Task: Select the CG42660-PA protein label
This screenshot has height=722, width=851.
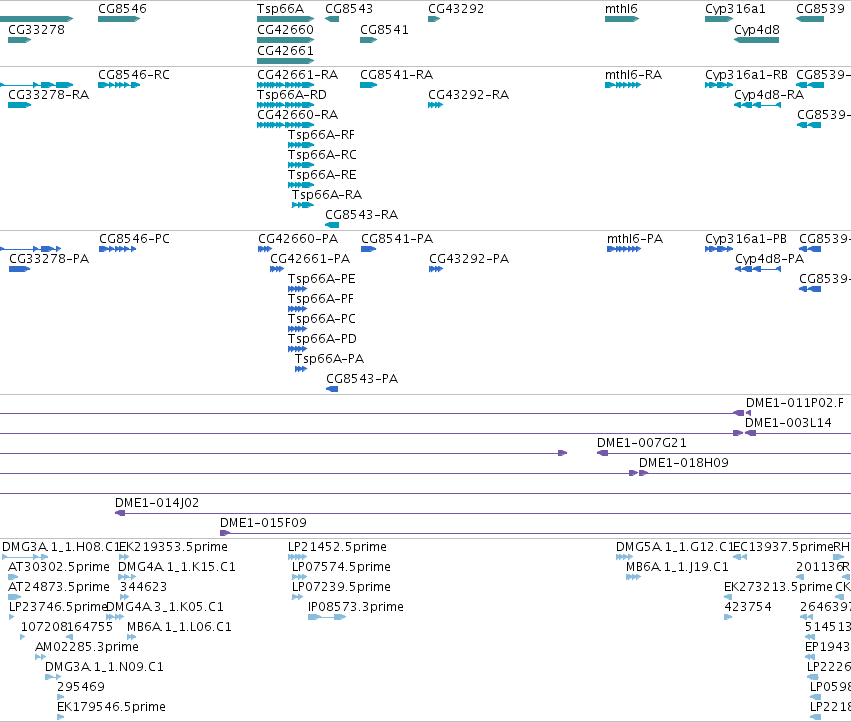Action: point(298,239)
